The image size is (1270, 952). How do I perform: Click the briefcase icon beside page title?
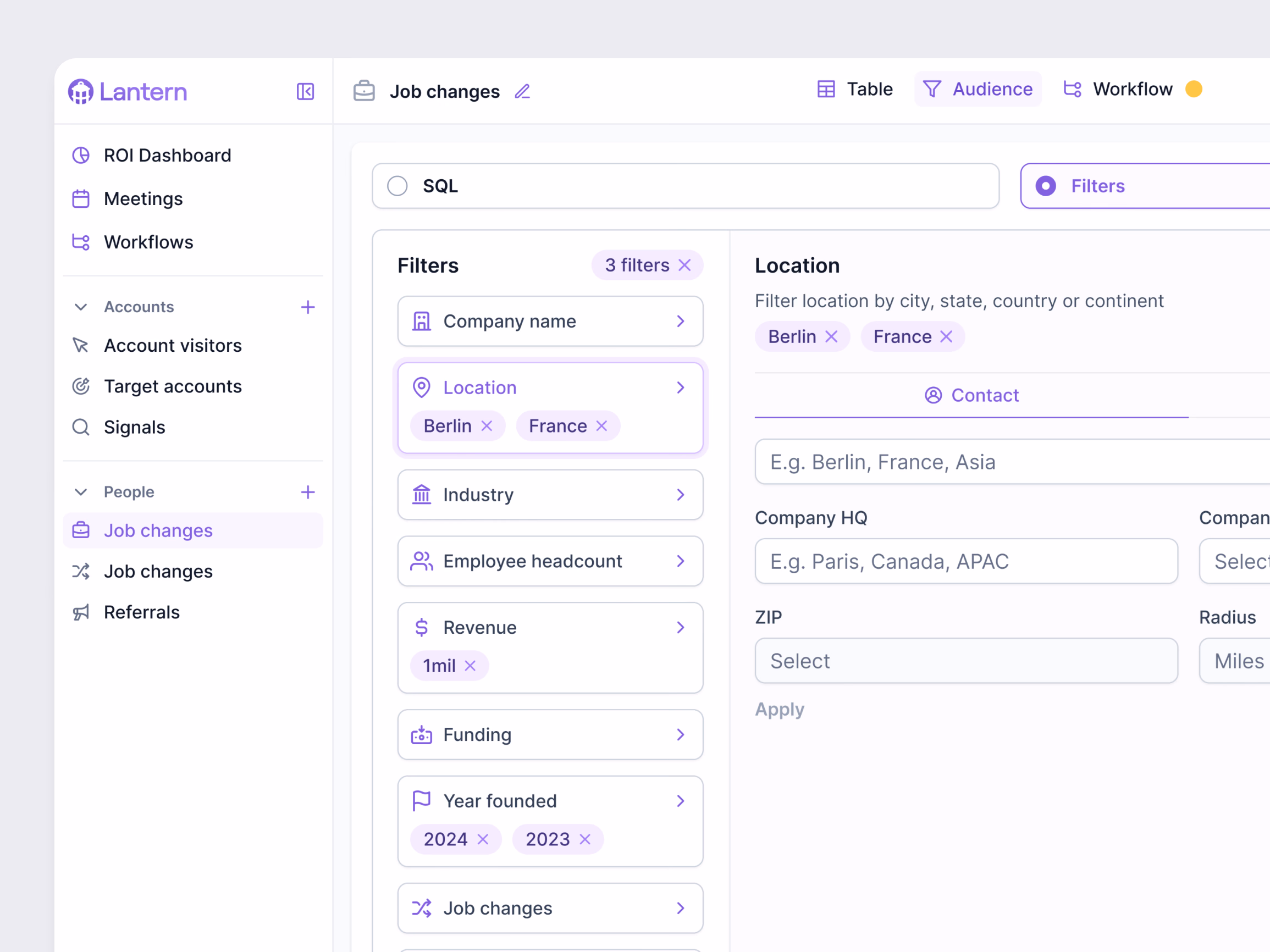(364, 91)
